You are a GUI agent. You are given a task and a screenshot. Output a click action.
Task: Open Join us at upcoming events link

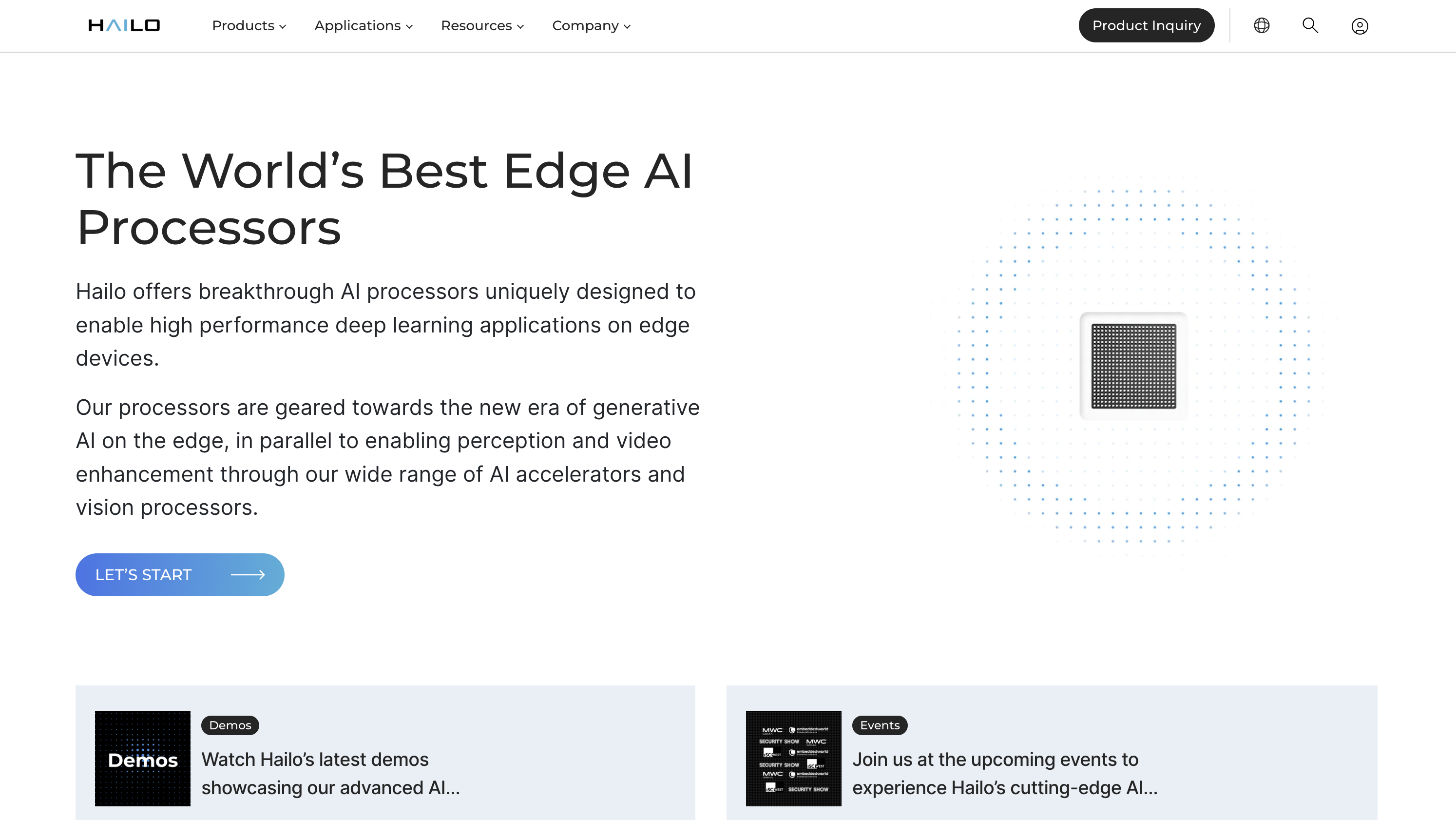(1004, 773)
